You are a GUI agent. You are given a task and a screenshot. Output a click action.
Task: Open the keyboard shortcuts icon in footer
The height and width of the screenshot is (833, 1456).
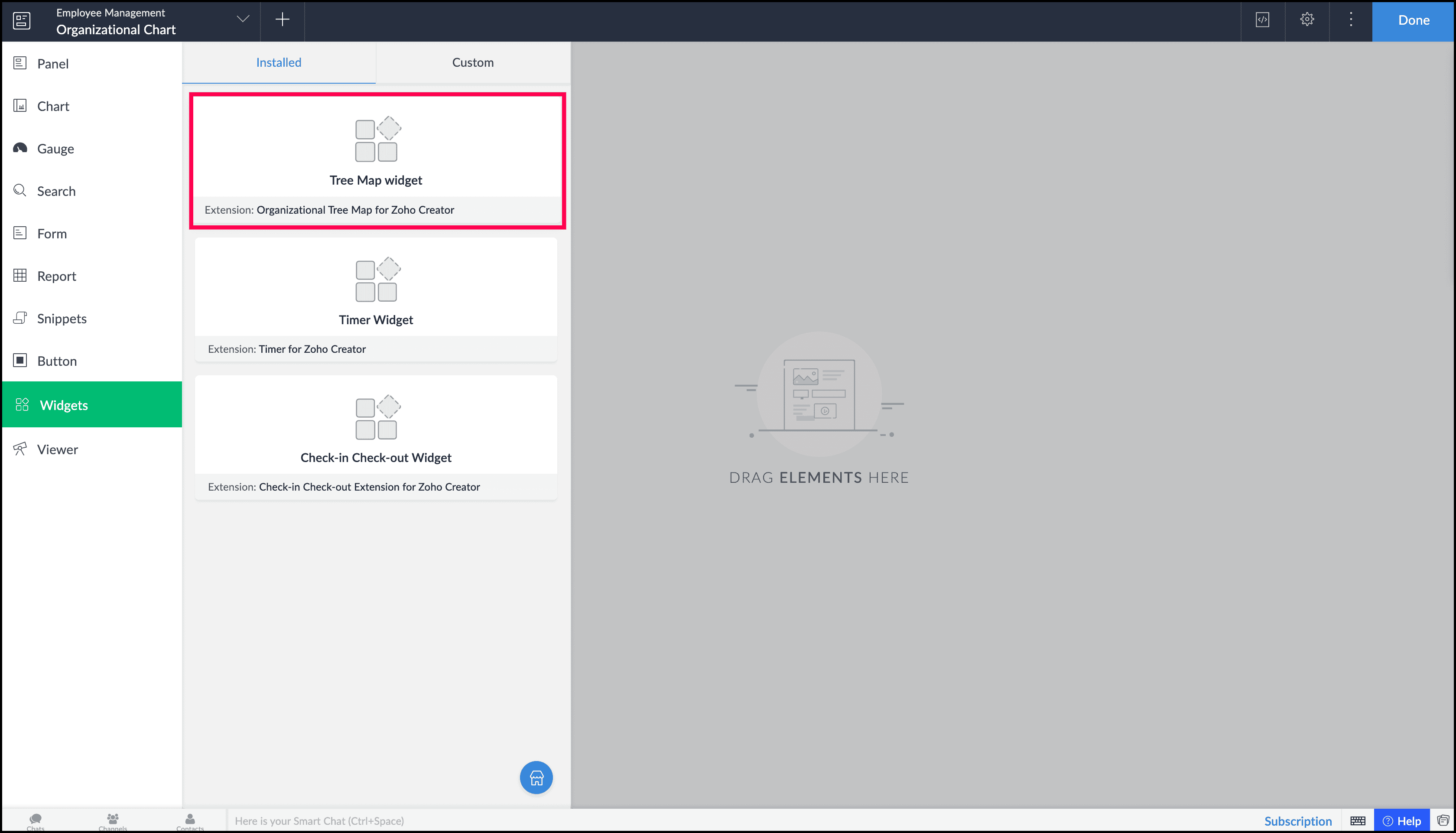(x=1358, y=821)
